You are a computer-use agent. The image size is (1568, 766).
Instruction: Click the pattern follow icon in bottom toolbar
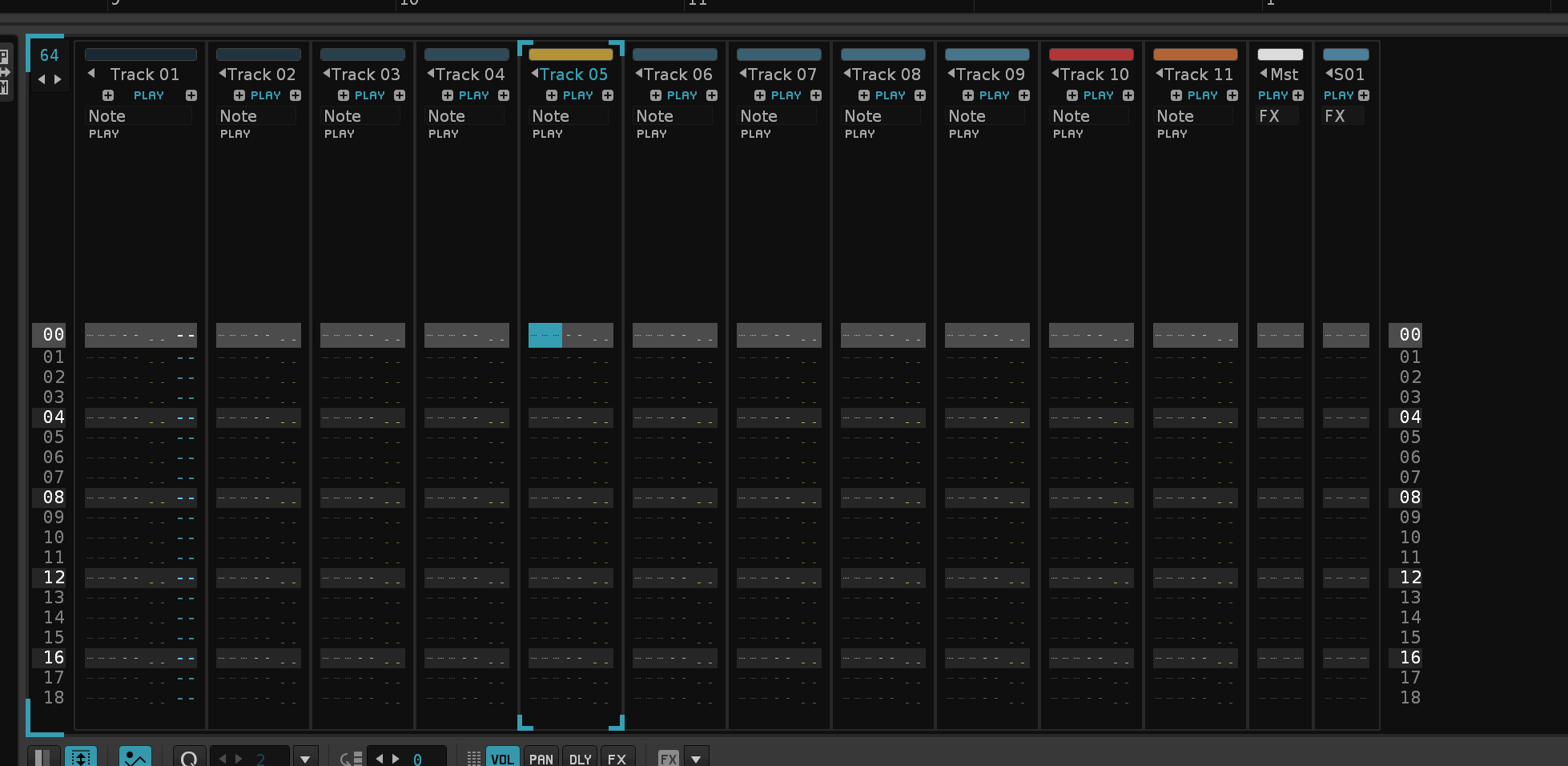click(x=81, y=757)
